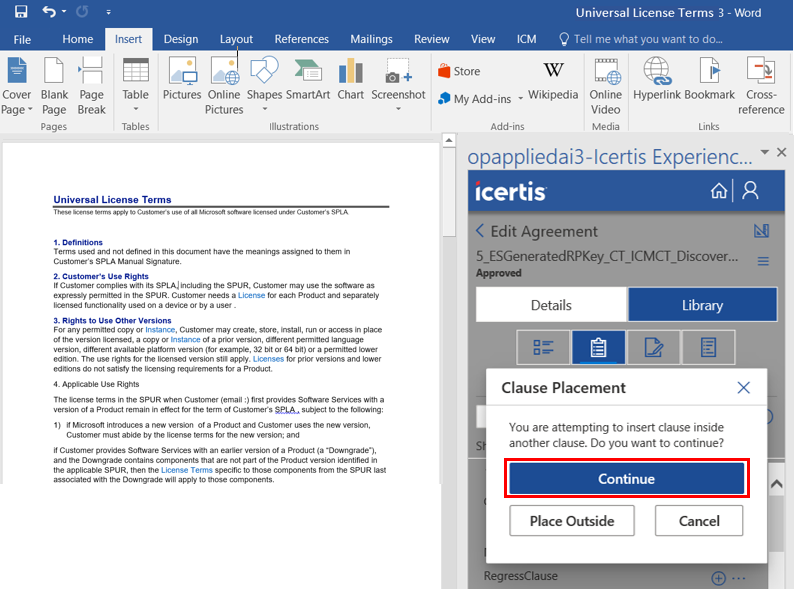Viewport: 794px width, 589px height.
Task: Open the Undo history dropdown arrow
Action: (64, 11)
